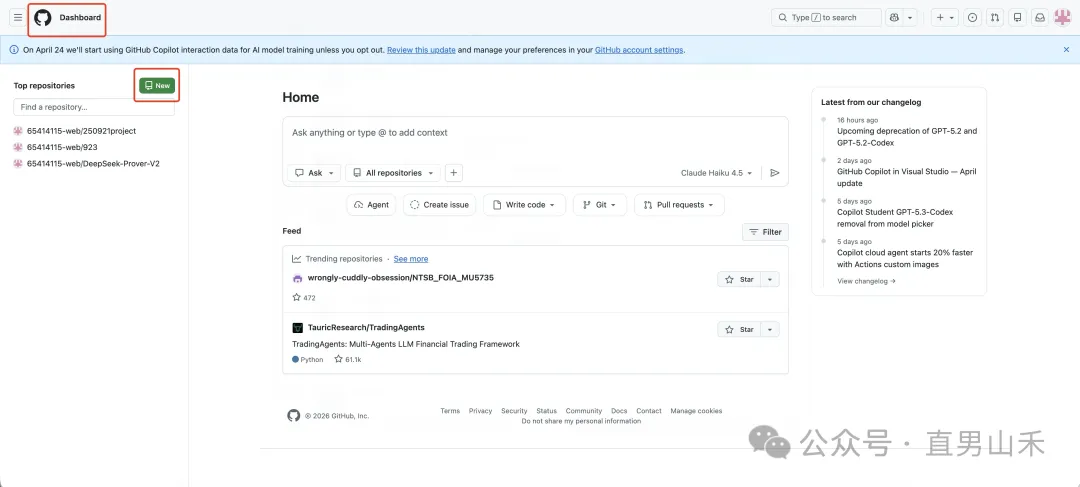
Task: Expand the Pull requests dropdown below chat
Action: point(679,205)
